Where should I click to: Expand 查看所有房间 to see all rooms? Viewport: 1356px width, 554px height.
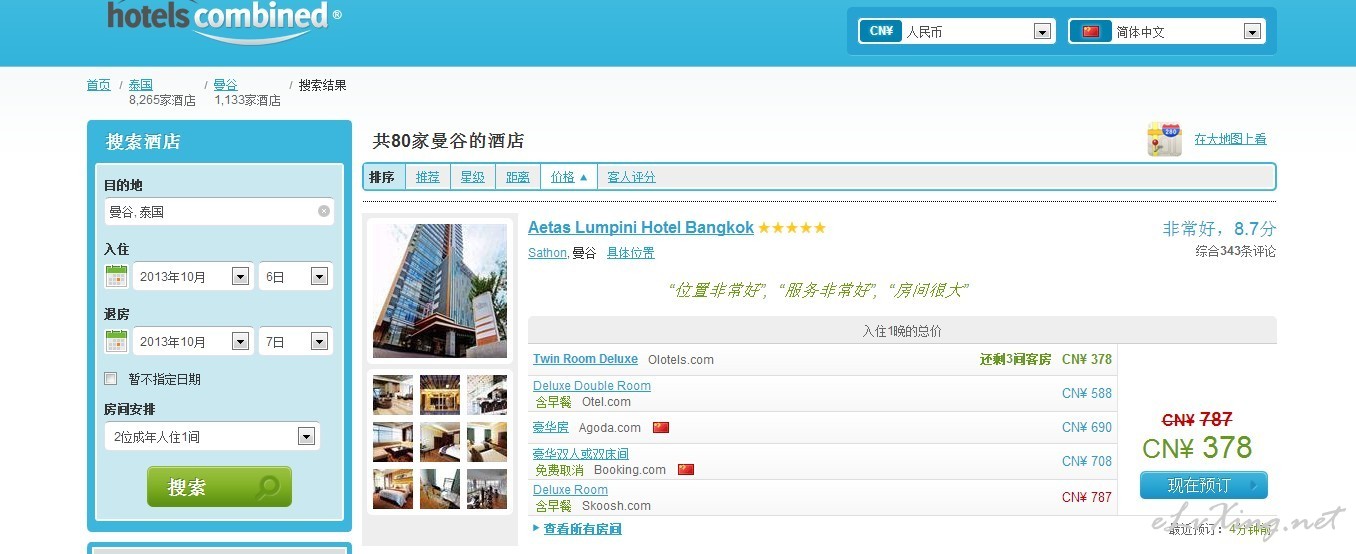pos(582,529)
